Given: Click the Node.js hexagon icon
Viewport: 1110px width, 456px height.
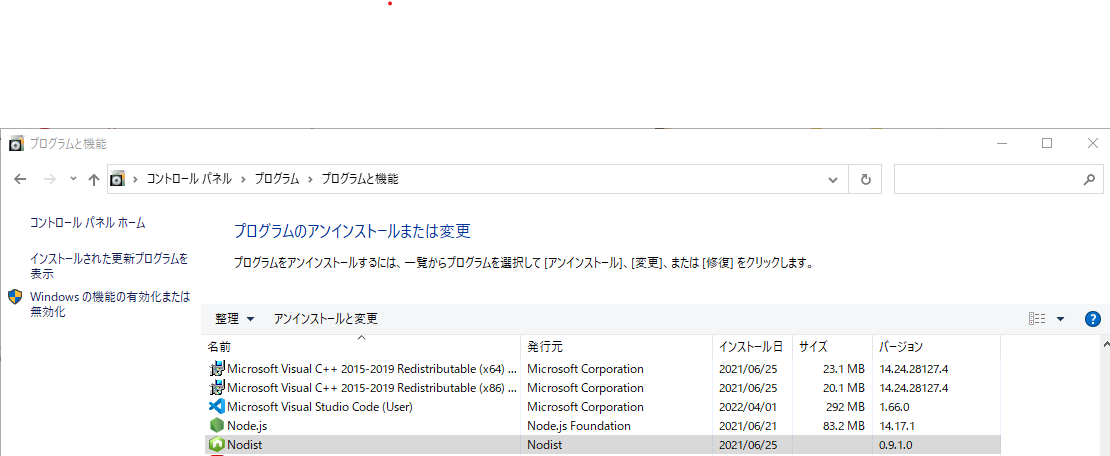Looking at the screenshot, I should [x=217, y=426].
